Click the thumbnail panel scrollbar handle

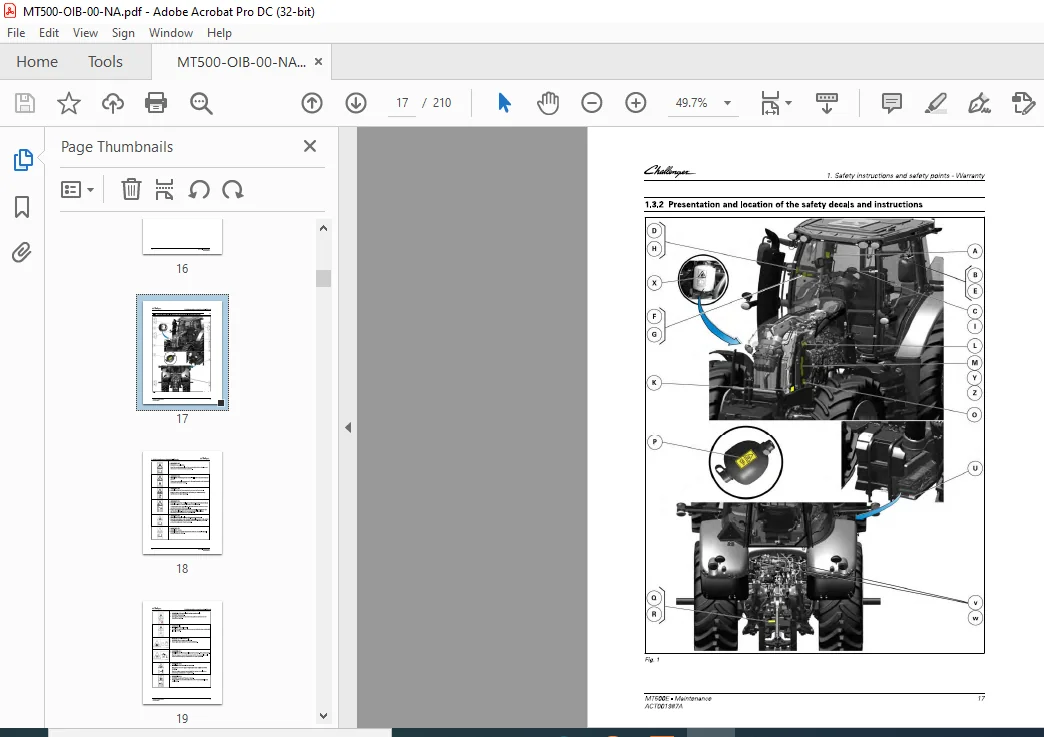point(324,278)
